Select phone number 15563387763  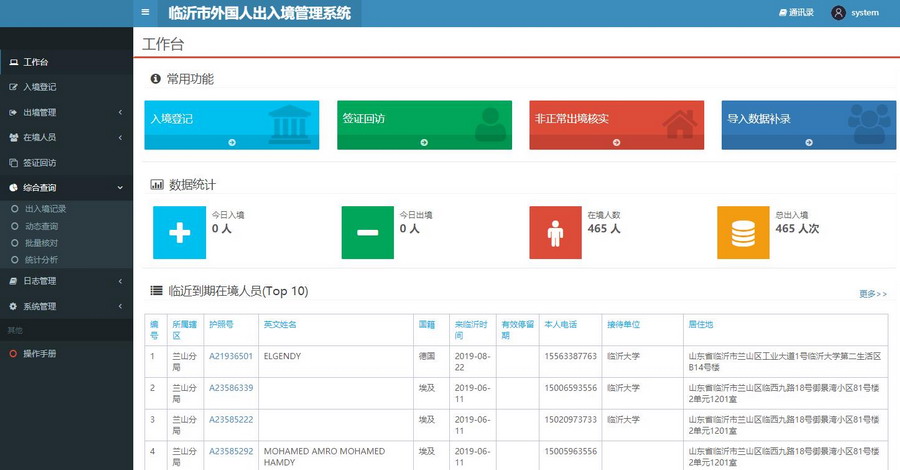tap(571, 356)
